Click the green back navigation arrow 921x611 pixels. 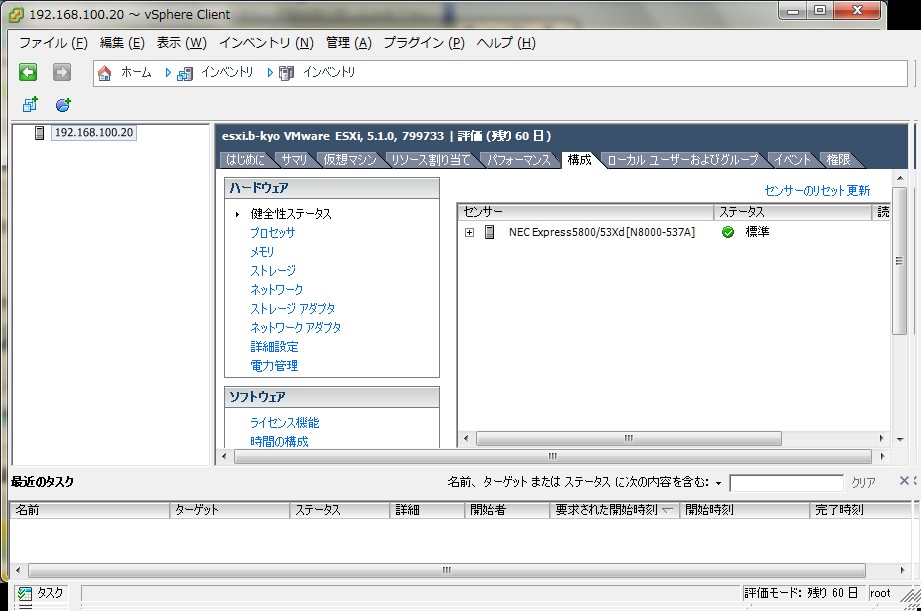28,72
